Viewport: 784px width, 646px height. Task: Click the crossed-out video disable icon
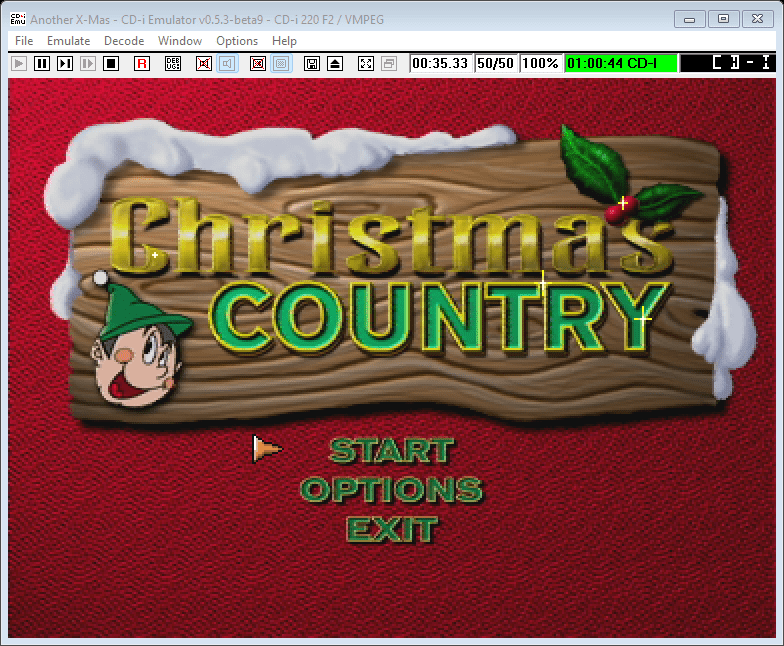tap(204, 63)
